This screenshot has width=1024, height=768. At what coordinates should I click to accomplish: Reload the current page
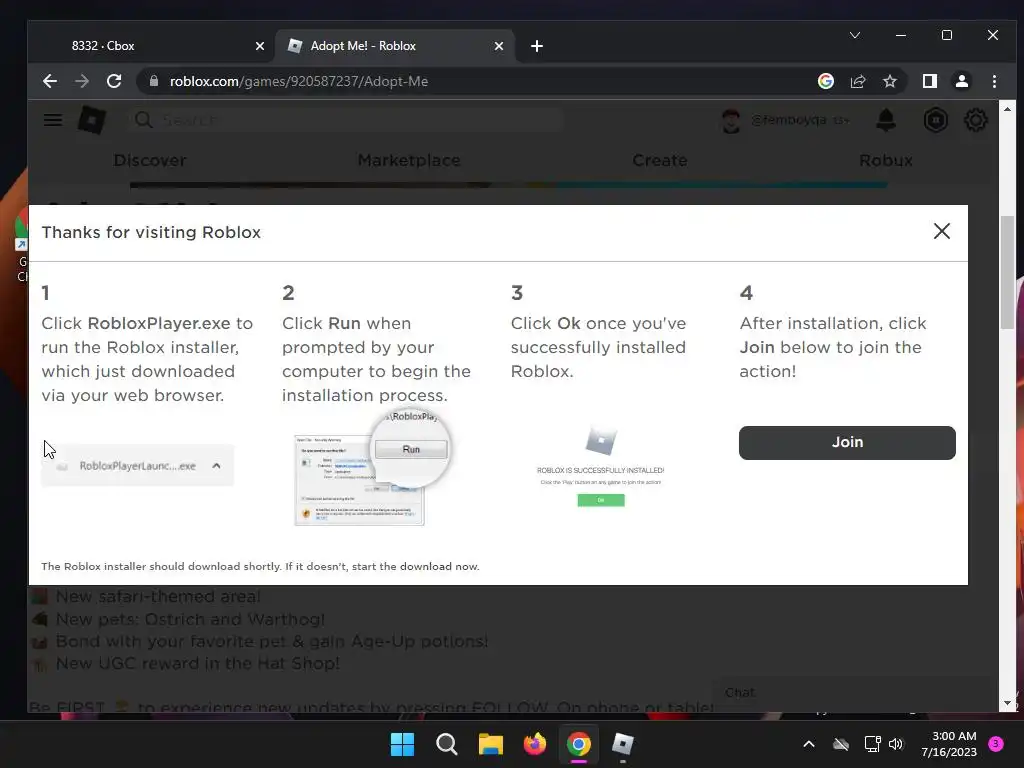tap(114, 81)
